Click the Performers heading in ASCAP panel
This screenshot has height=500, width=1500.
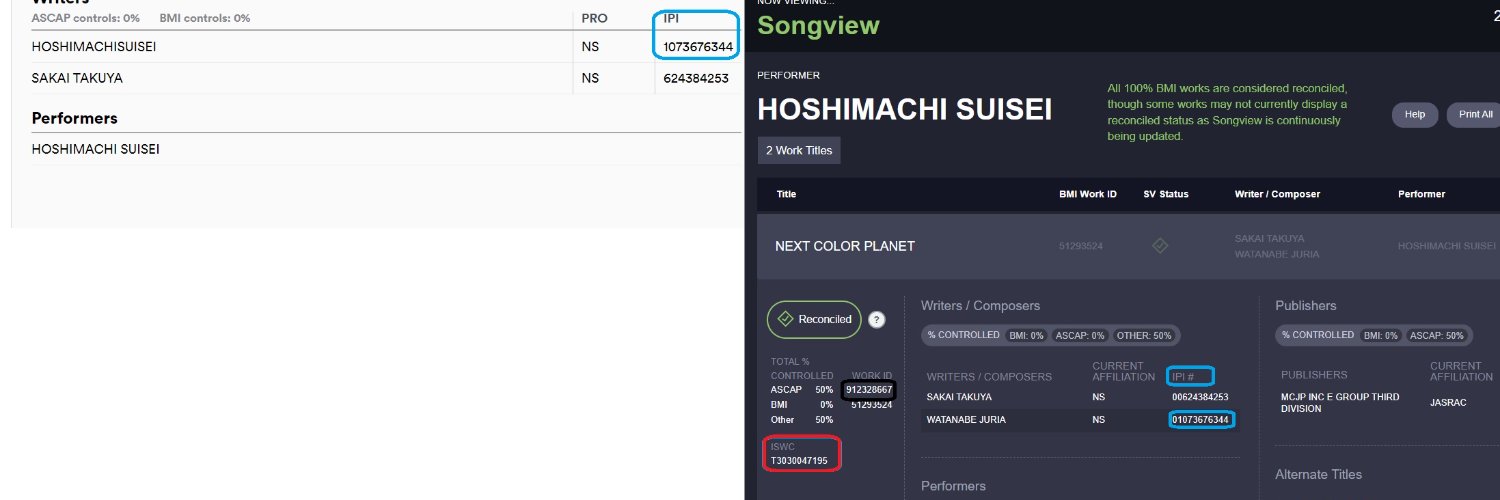point(75,118)
